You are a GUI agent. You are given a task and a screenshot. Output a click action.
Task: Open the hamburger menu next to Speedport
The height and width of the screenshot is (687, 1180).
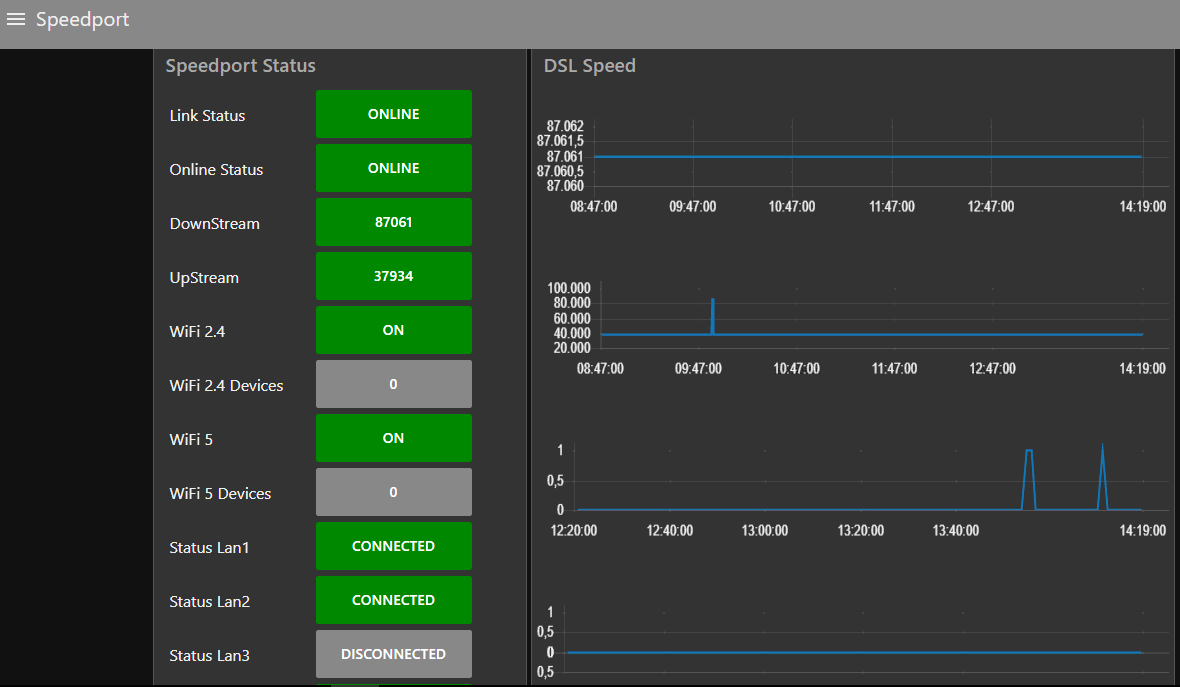[x=16, y=20]
